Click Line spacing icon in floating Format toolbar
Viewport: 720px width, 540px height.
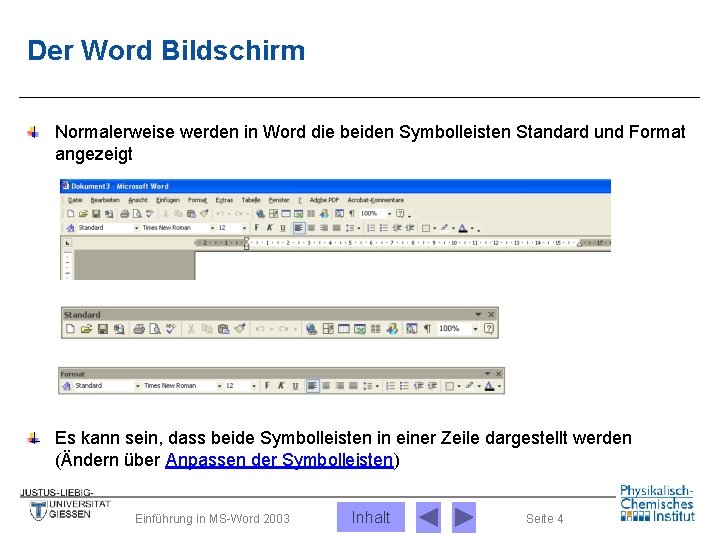pos(367,386)
